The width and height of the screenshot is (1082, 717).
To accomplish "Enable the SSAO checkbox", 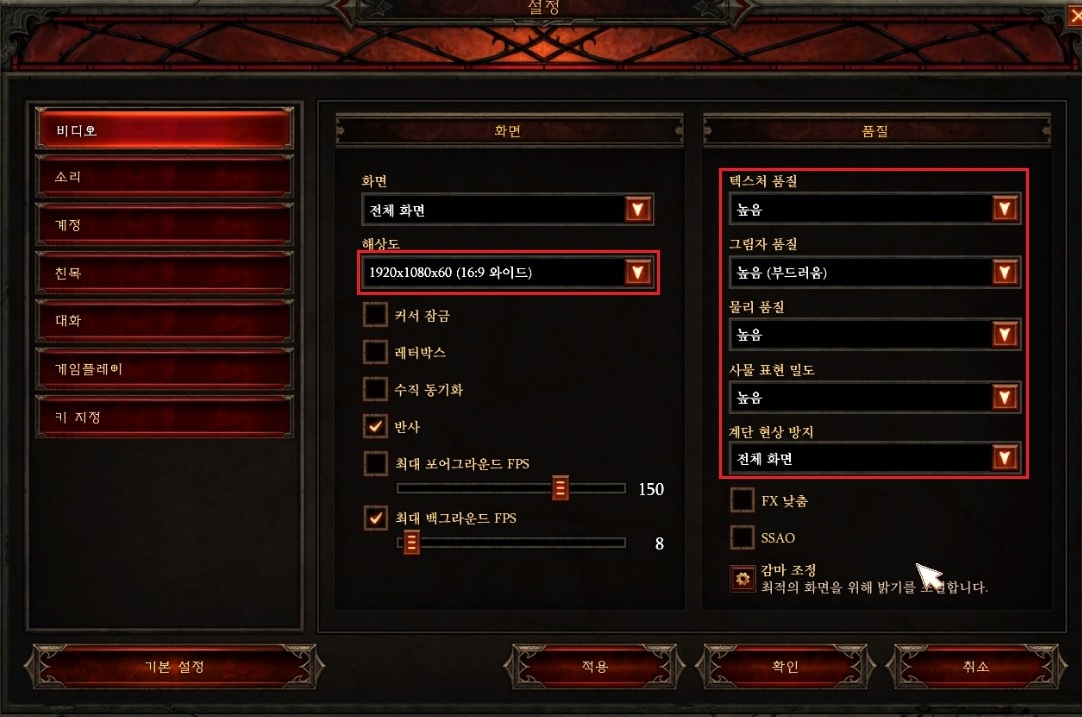I will (x=742, y=538).
